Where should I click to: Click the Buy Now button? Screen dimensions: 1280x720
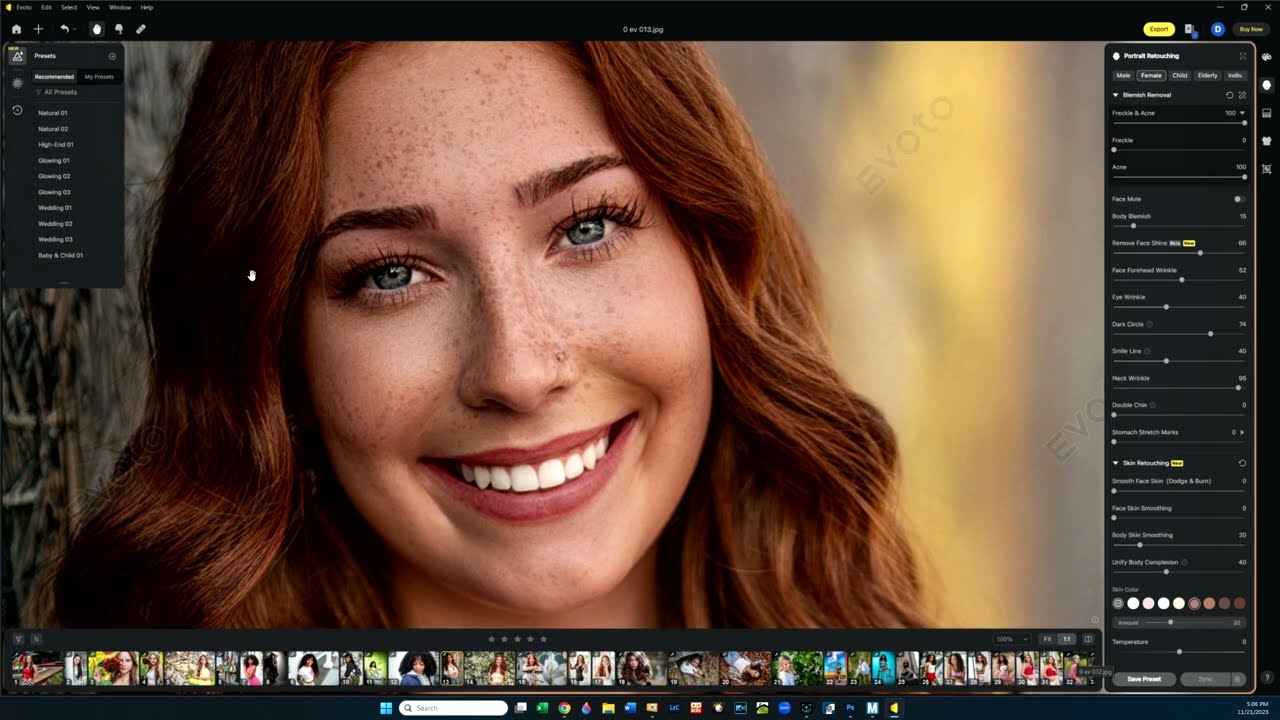(x=1250, y=29)
